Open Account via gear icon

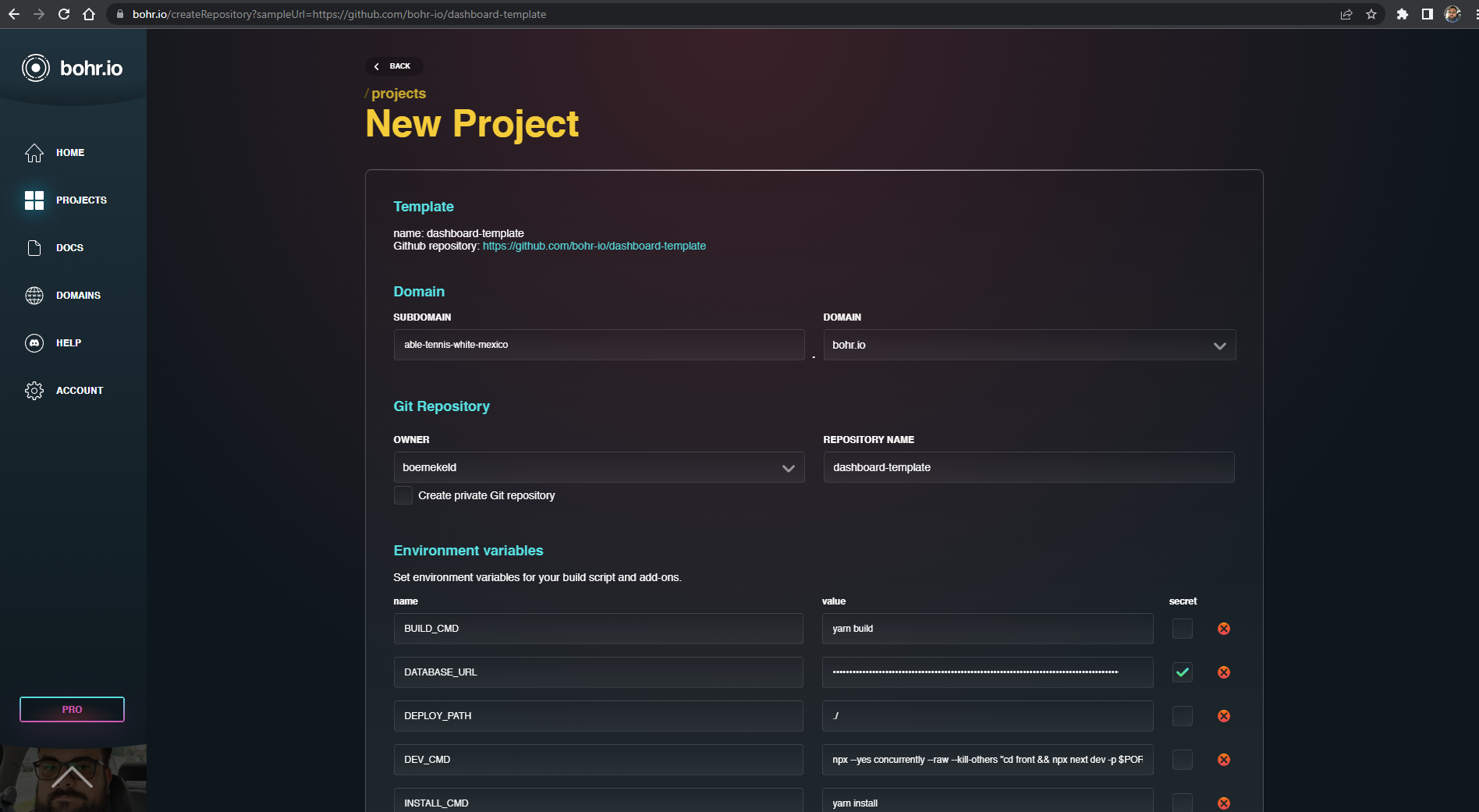[x=34, y=391]
